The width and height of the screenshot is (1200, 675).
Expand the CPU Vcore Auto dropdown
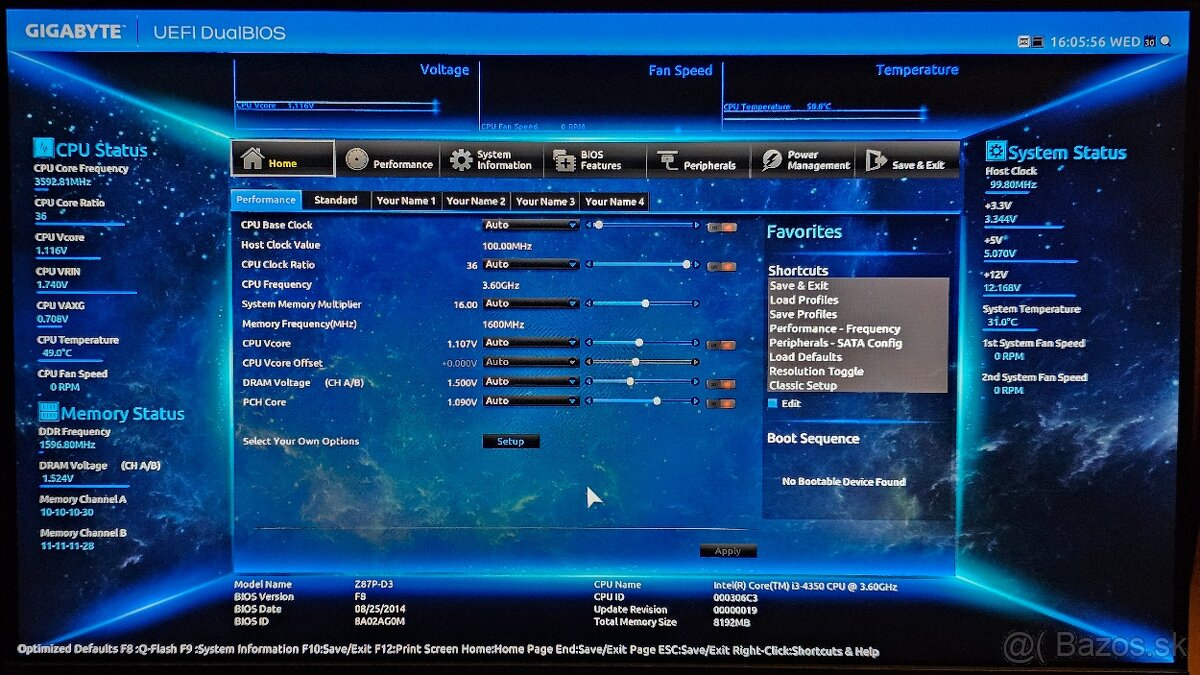click(530, 342)
